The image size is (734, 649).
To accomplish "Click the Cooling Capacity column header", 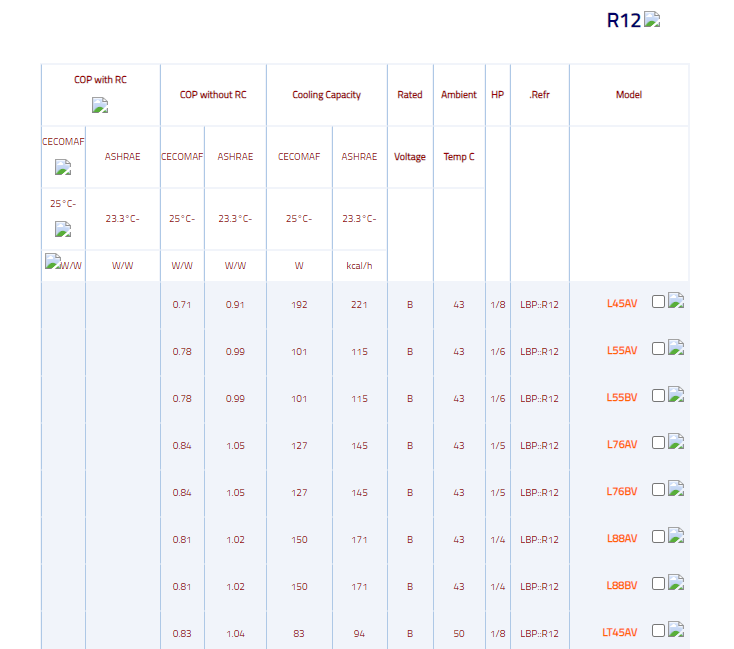I will point(326,95).
